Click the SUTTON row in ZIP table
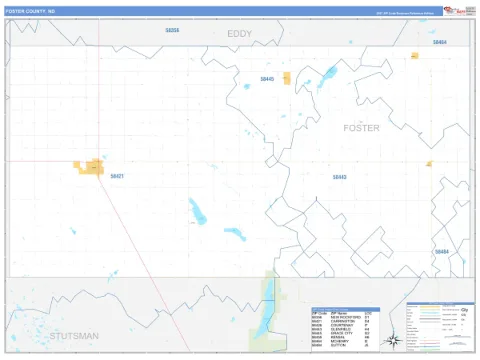 click(x=341, y=345)
